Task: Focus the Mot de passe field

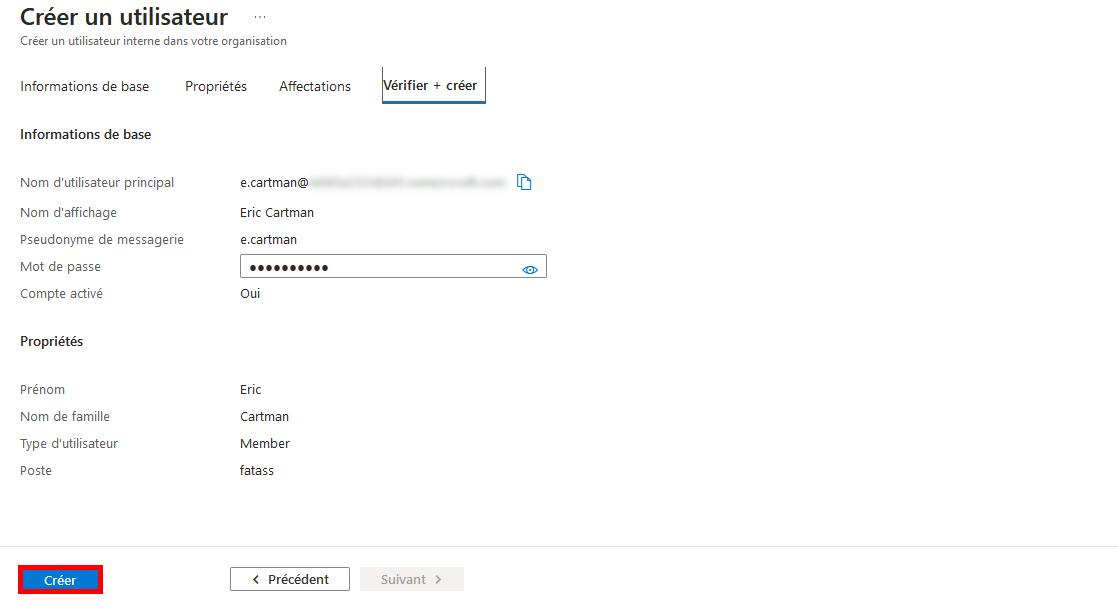Action: point(380,267)
